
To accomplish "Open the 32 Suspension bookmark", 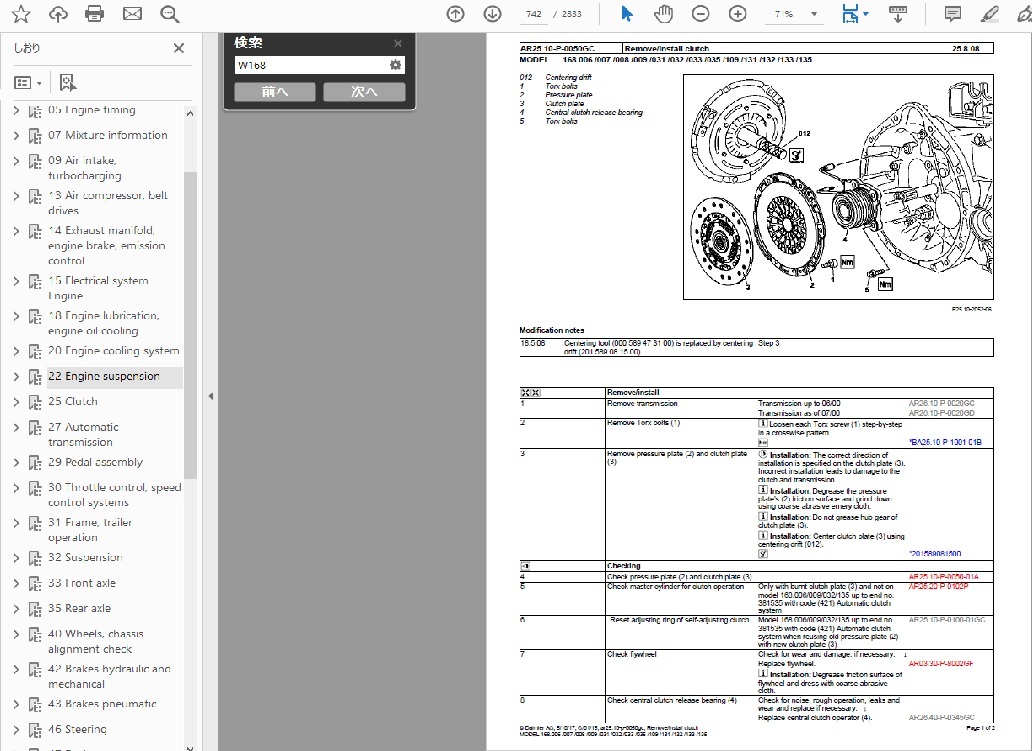I will tap(85, 557).
